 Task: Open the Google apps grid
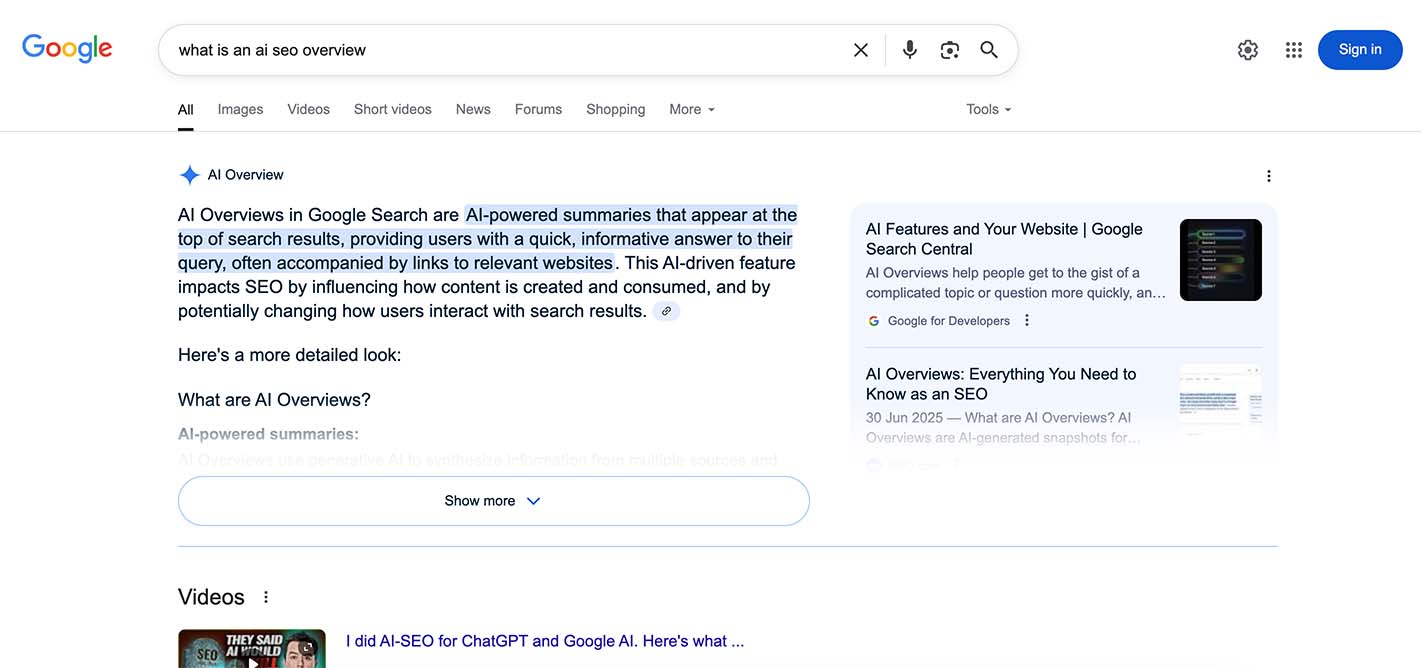point(1294,50)
